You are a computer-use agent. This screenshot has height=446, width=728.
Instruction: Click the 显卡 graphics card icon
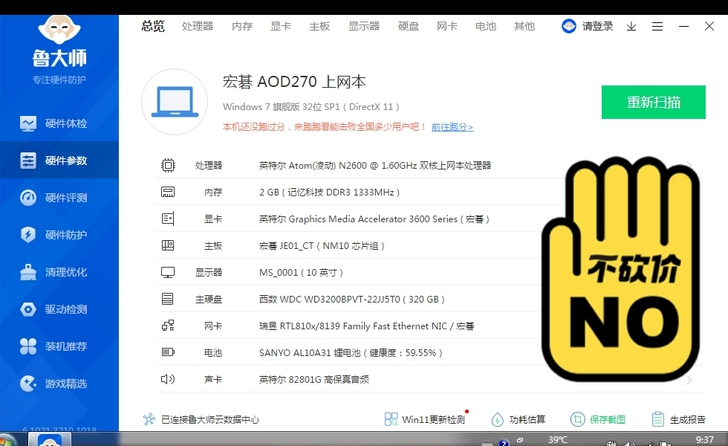[168, 219]
